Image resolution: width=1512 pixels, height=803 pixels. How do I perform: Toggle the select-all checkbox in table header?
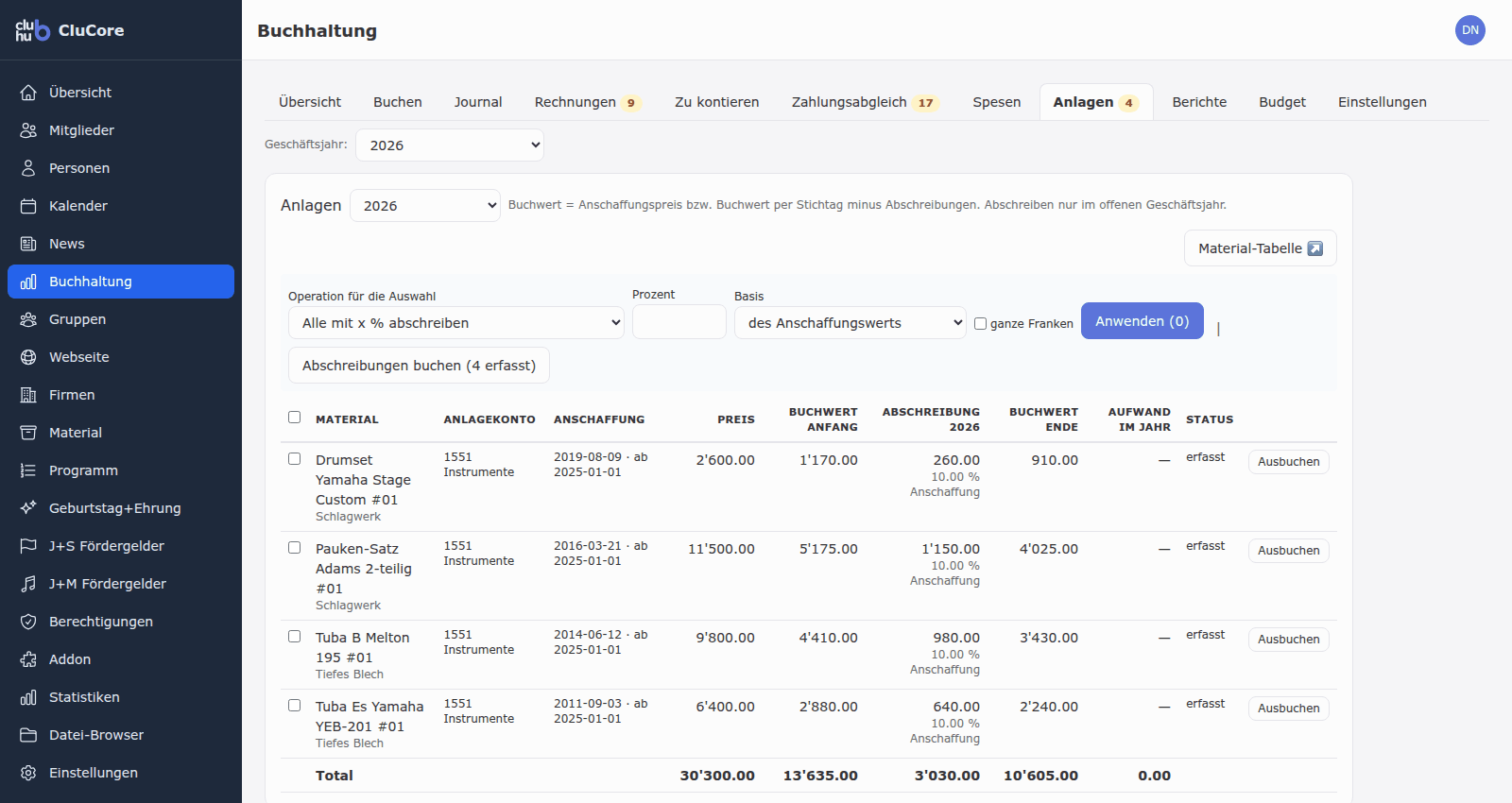(294, 418)
